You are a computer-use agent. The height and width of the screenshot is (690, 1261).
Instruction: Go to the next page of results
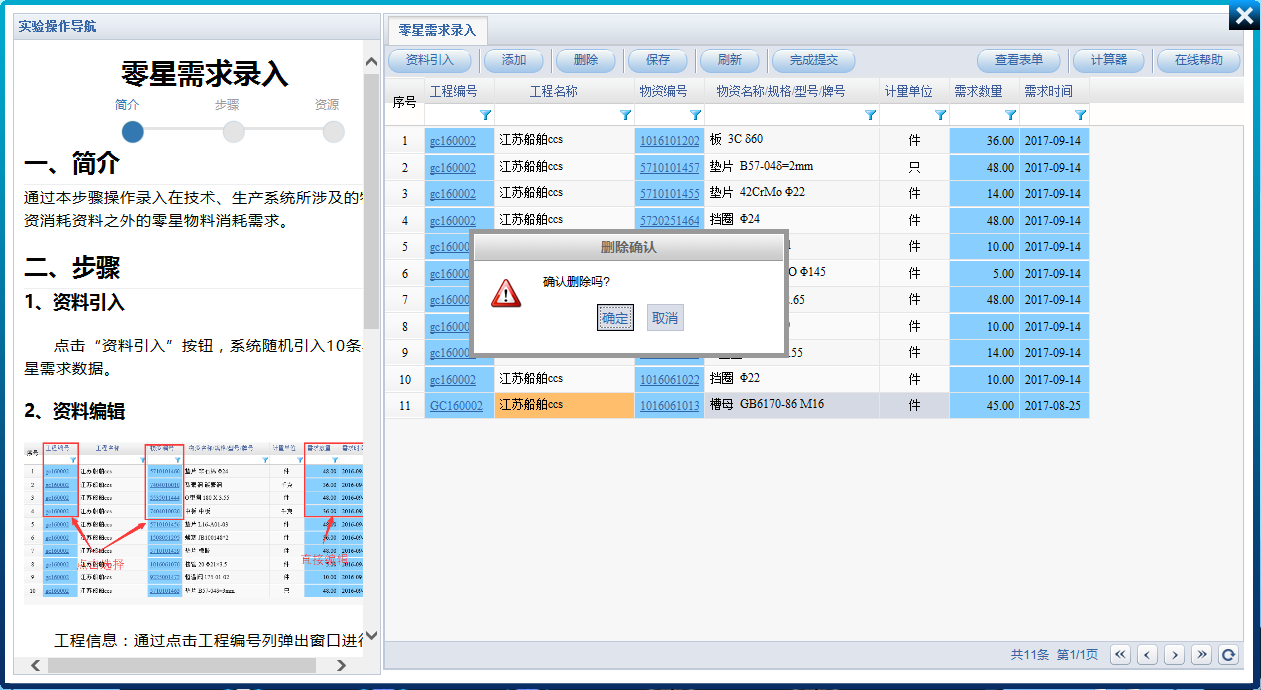point(1175,655)
